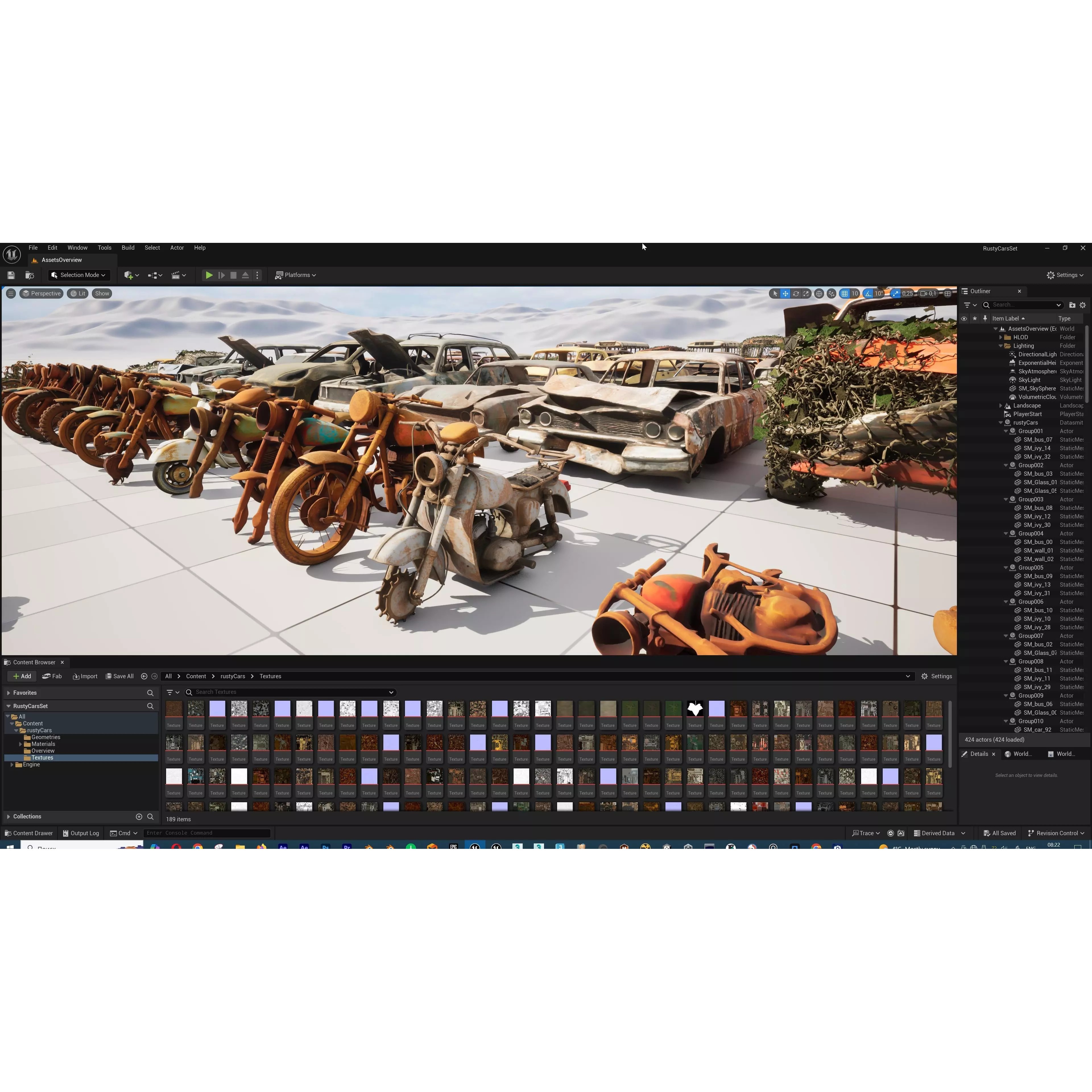This screenshot has height=1092, width=1092.
Task: Toggle the Outliner visibility eye column header
Action: 964,319
